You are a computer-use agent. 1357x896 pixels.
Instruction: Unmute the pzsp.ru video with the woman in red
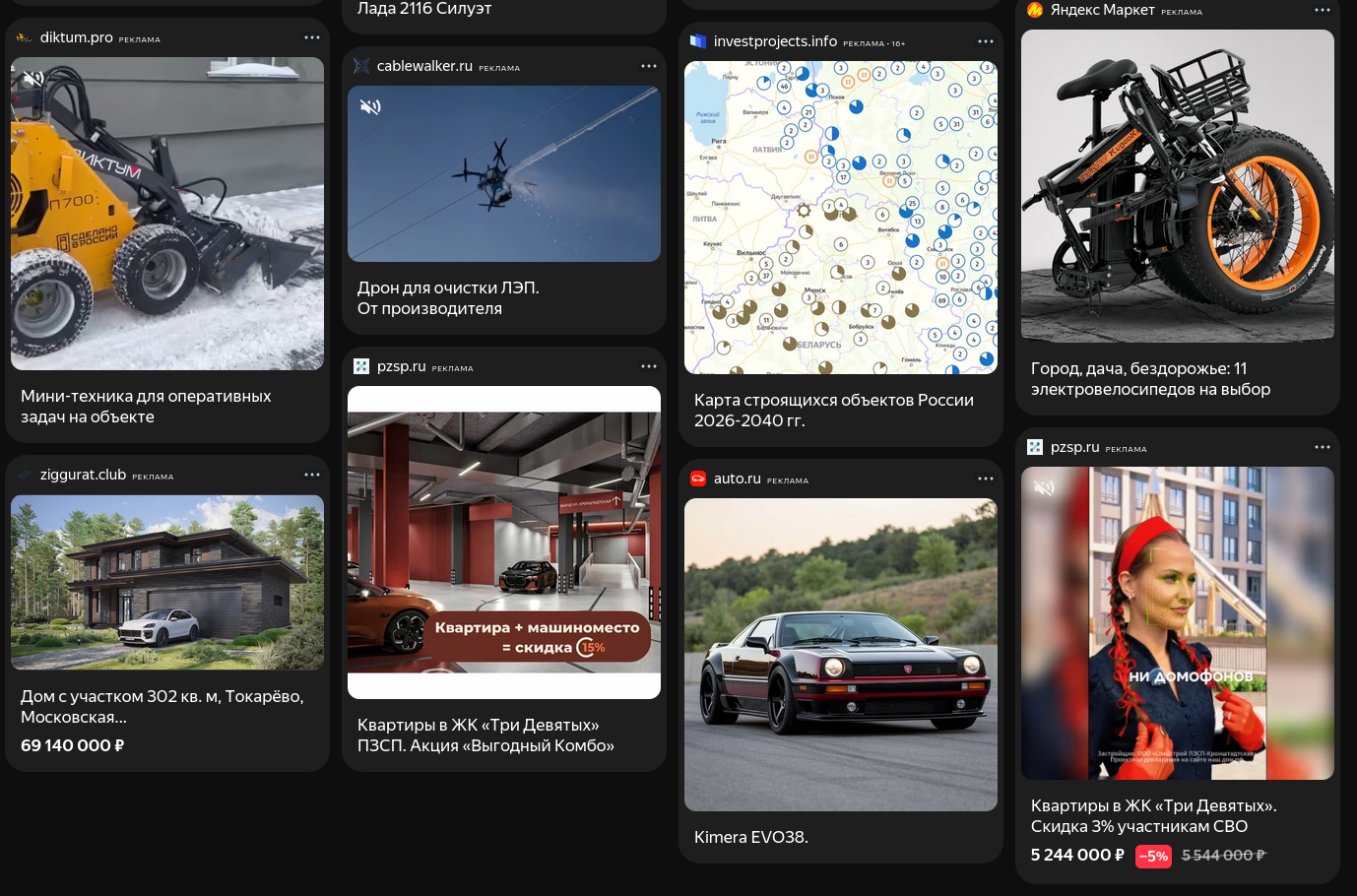click(1044, 488)
